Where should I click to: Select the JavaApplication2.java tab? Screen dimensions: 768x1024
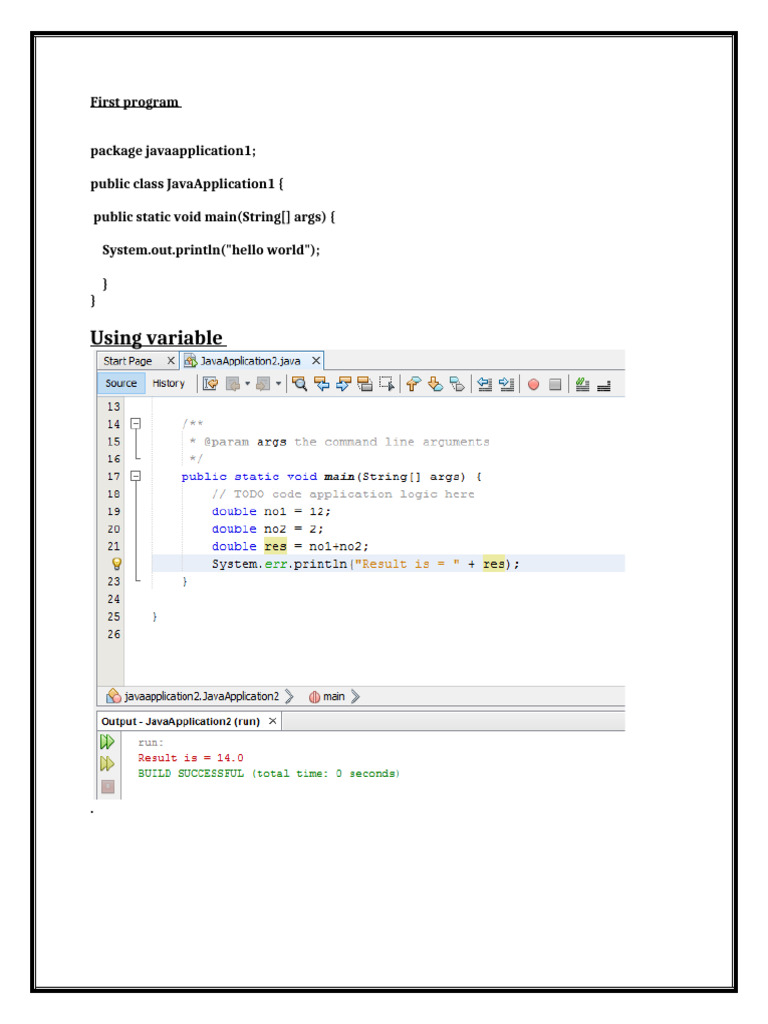pos(251,360)
